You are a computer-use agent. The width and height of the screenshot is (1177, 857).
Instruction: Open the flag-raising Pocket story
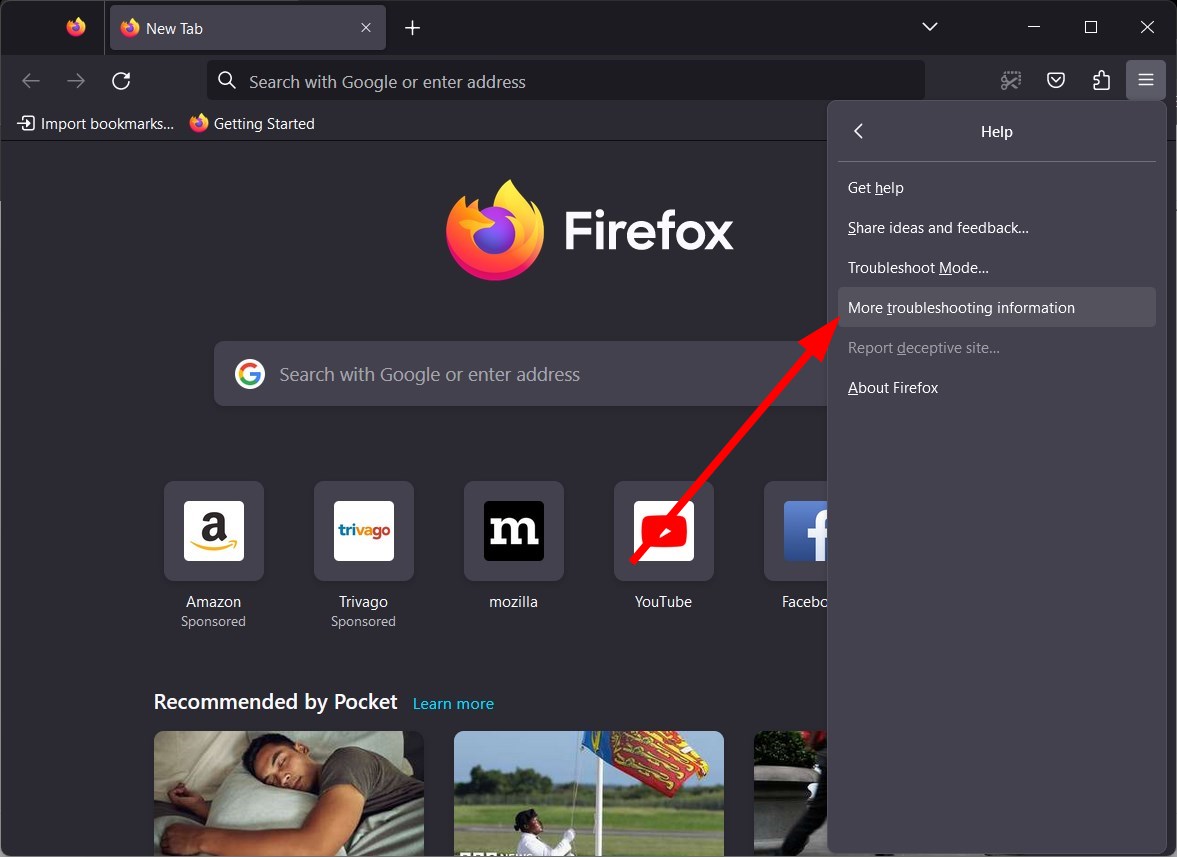(x=589, y=793)
